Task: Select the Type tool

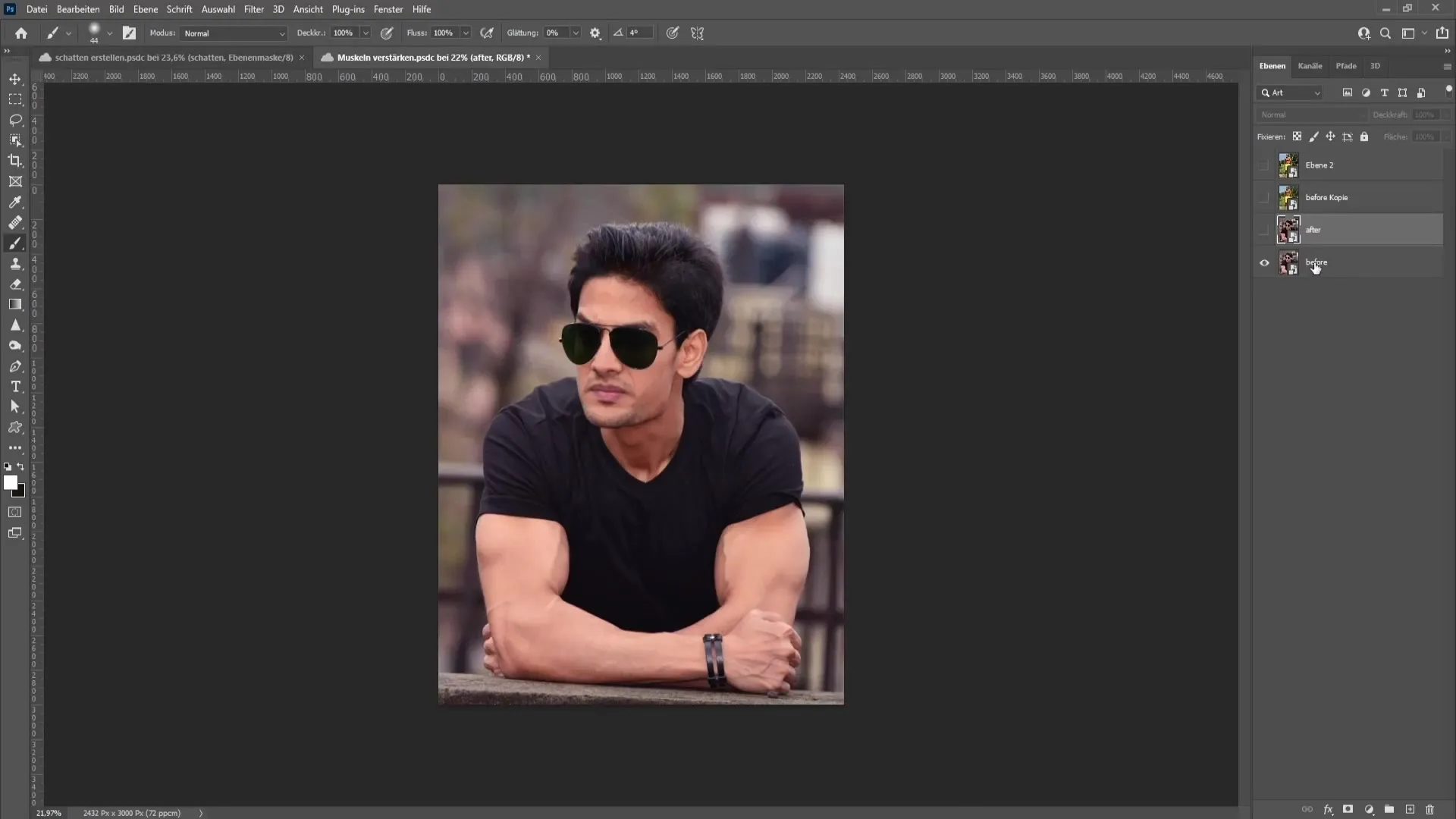Action: [15, 387]
